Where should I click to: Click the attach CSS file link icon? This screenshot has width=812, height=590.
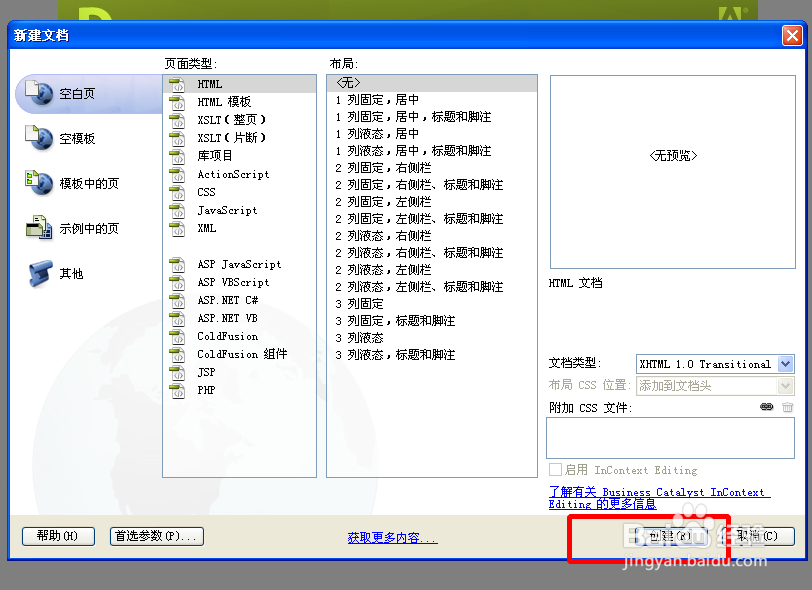click(x=766, y=407)
